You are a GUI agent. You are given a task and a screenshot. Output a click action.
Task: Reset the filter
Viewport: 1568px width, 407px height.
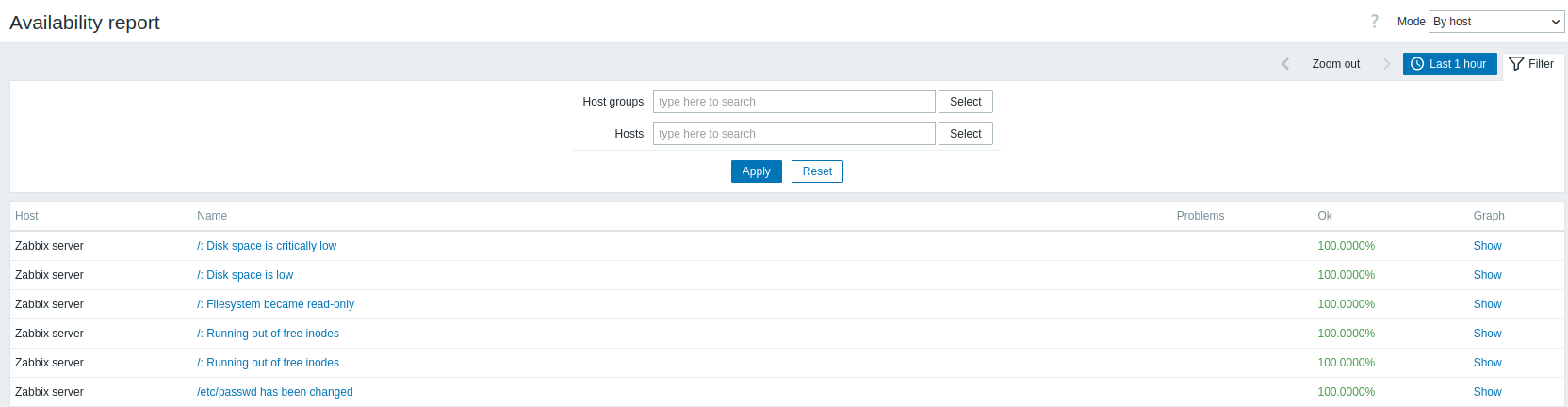click(817, 171)
